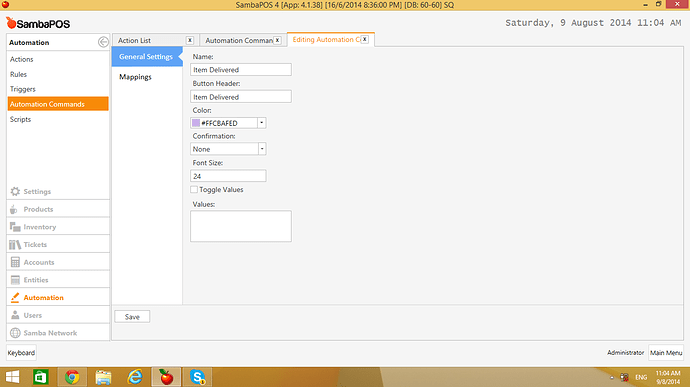Select the General Settings section
690x387 pixels.
[x=146, y=56]
